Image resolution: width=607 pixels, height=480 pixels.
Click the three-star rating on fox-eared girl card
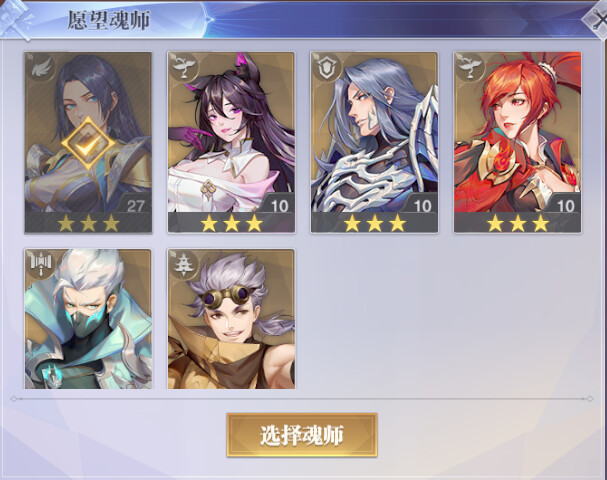click(x=231, y=223)
